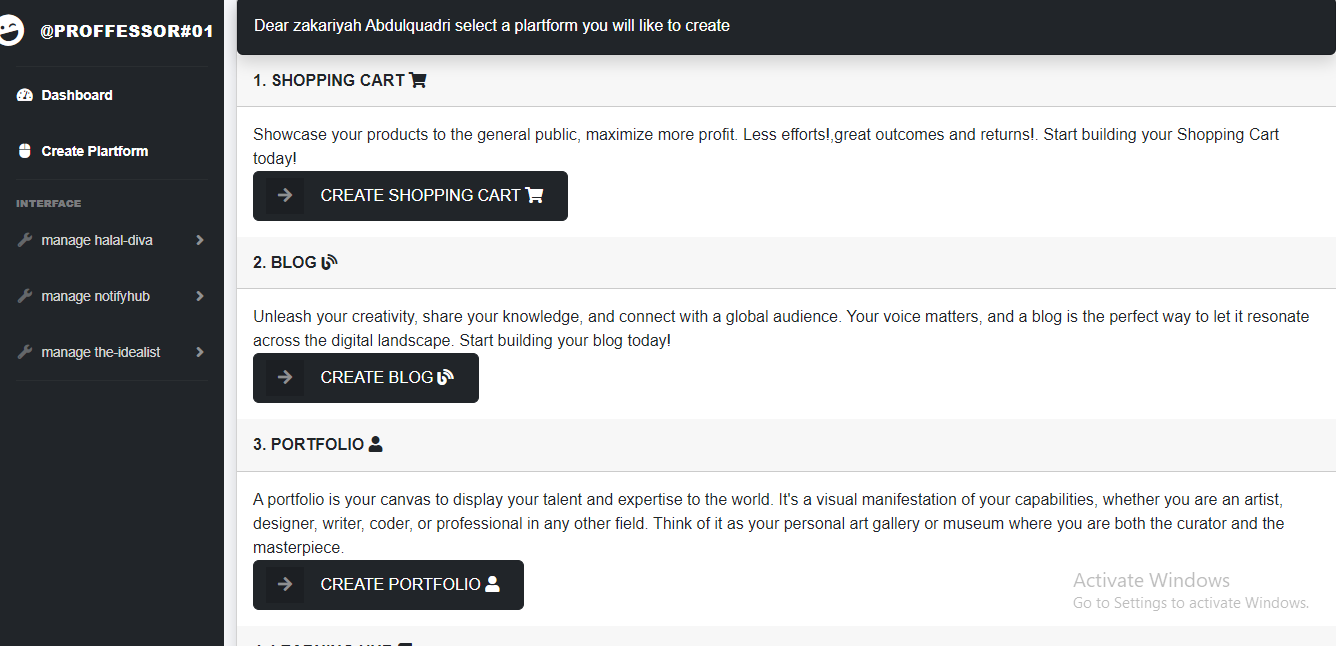1336x646 pixels.
Task: Click the Dashboard gauge icon
Action: click(x=25, y=95)
